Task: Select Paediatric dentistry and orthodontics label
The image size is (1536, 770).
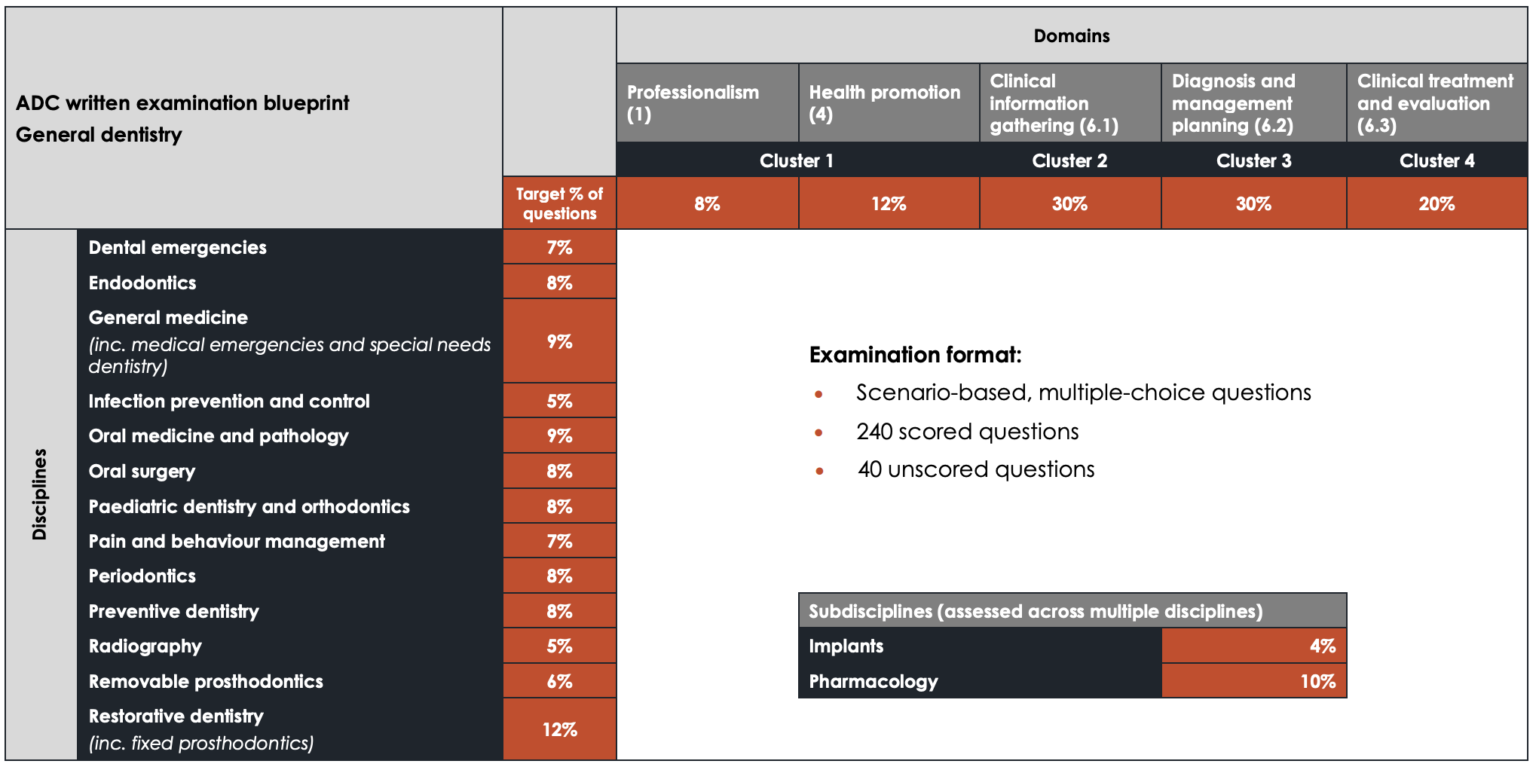Action: [249, 506]
